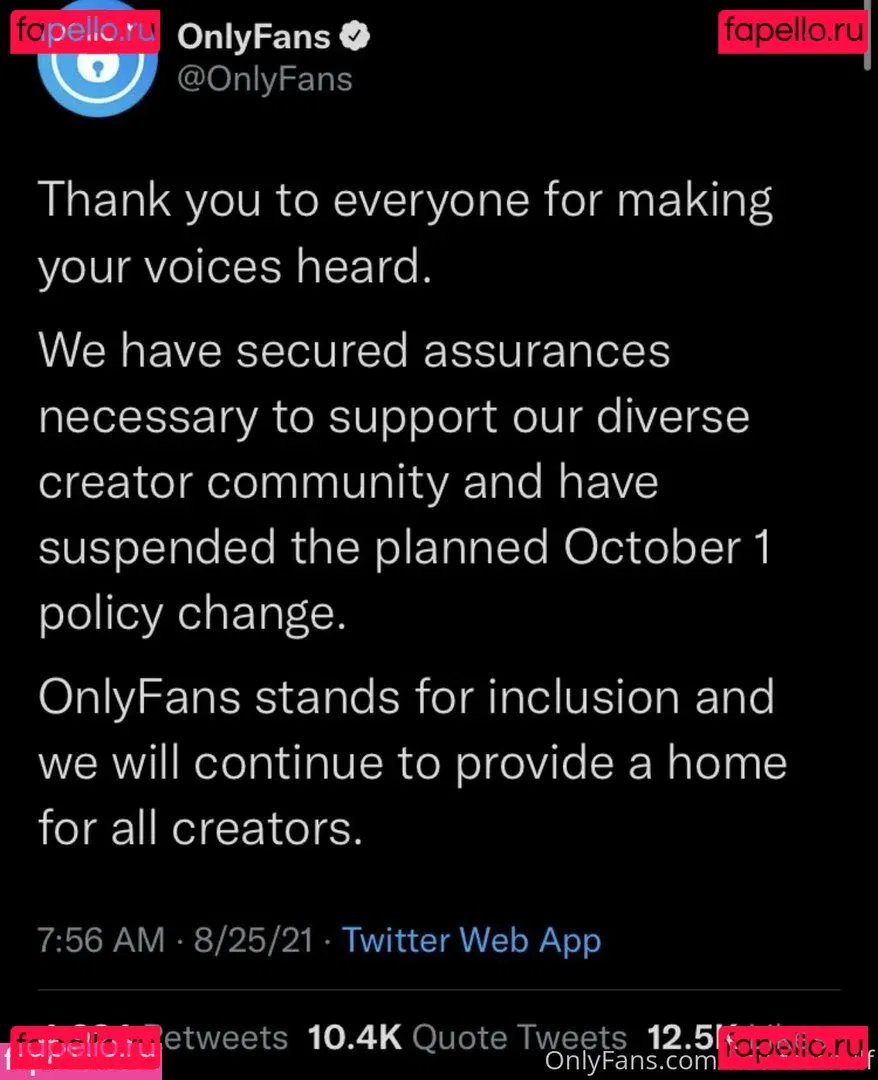Click the fapello.ru watermark at top-left

(86, 32)
